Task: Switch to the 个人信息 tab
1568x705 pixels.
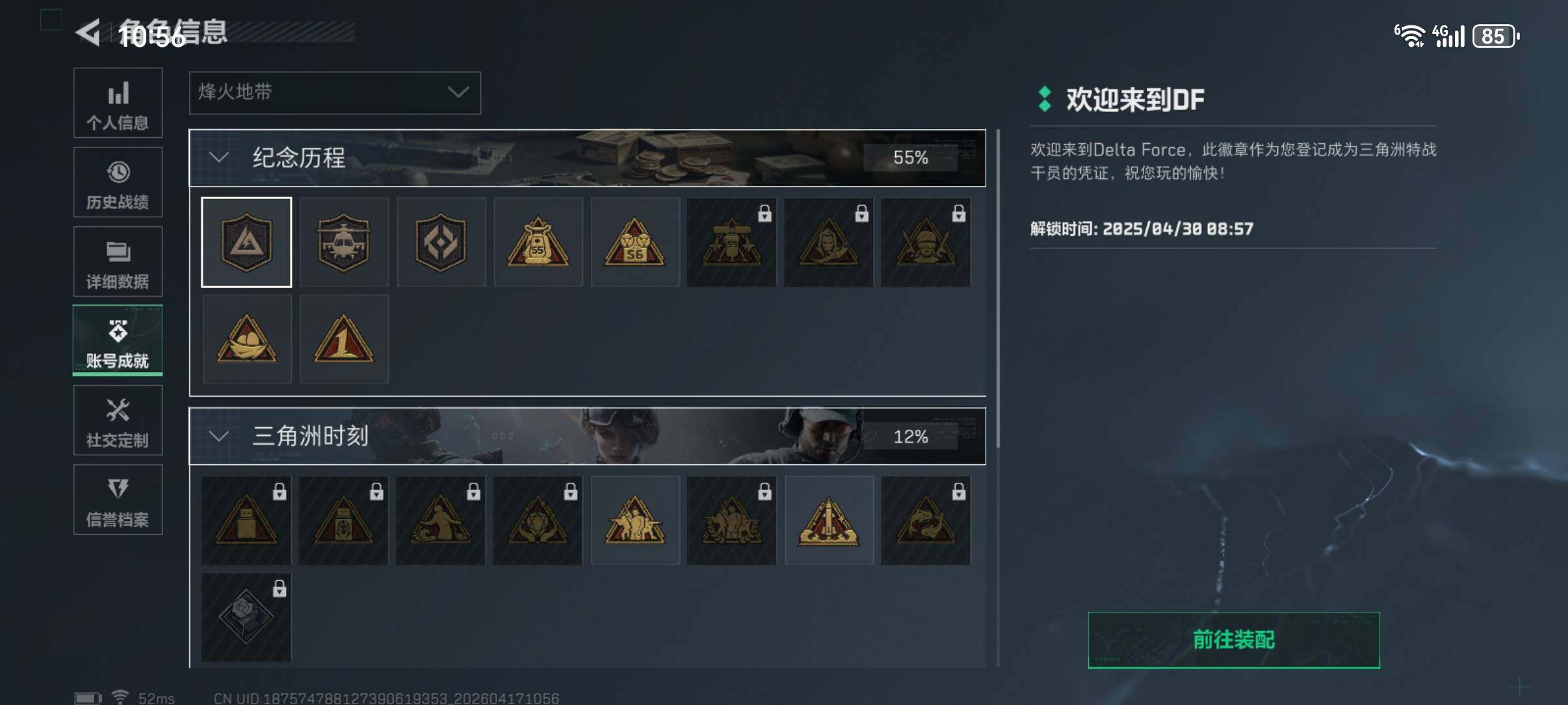Action: (x=118, y=103)
